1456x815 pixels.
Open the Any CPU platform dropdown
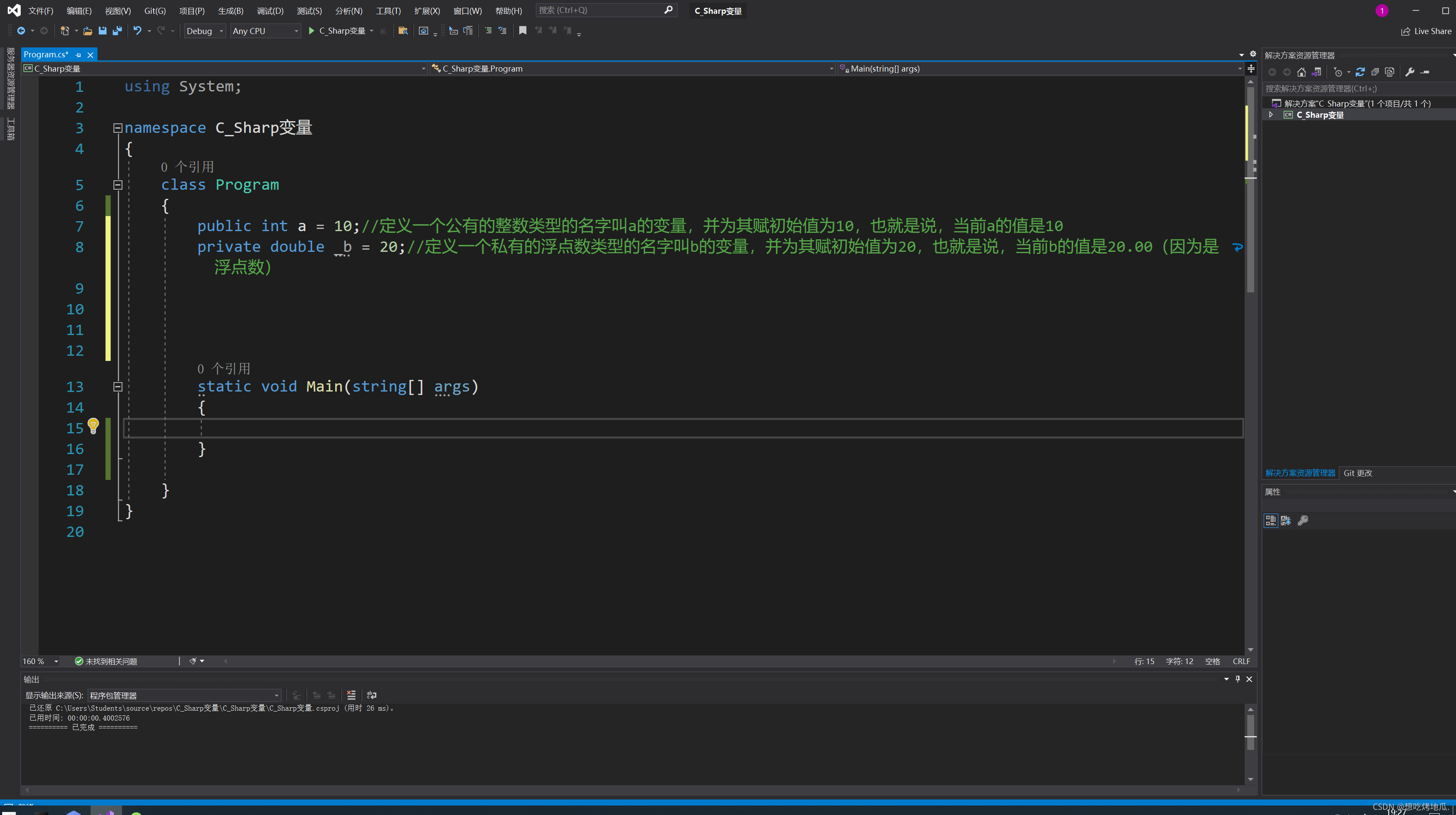click(x=265, y=31)
